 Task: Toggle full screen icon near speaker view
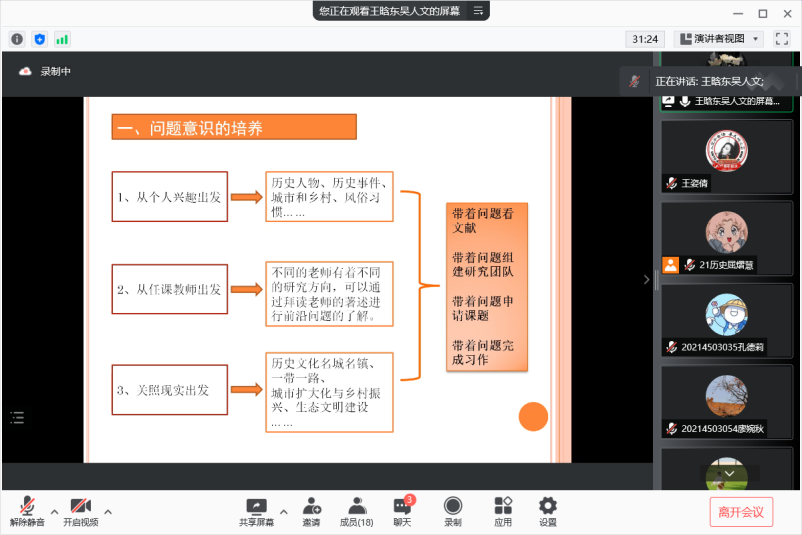point(780,39)
